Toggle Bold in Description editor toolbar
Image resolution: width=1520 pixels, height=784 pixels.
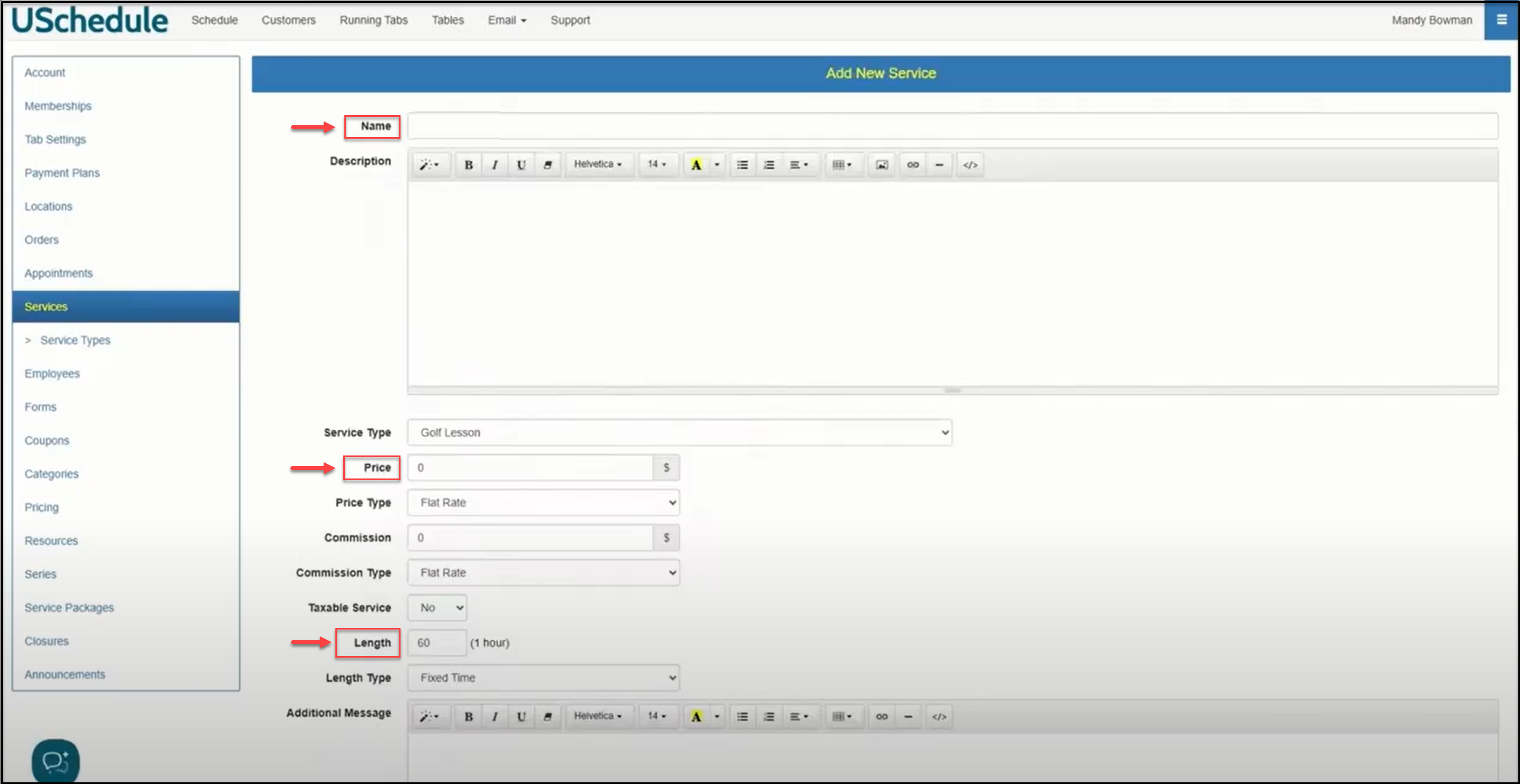click(x=468, y=165)
